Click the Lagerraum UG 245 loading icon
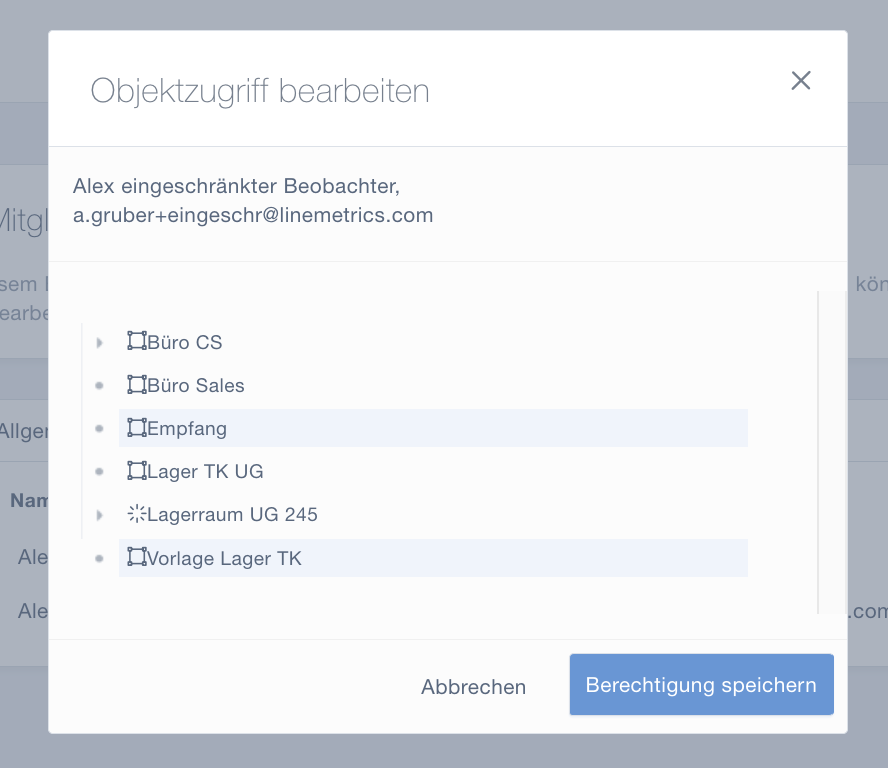Screen dimensions: 888x768 point(137,514)
